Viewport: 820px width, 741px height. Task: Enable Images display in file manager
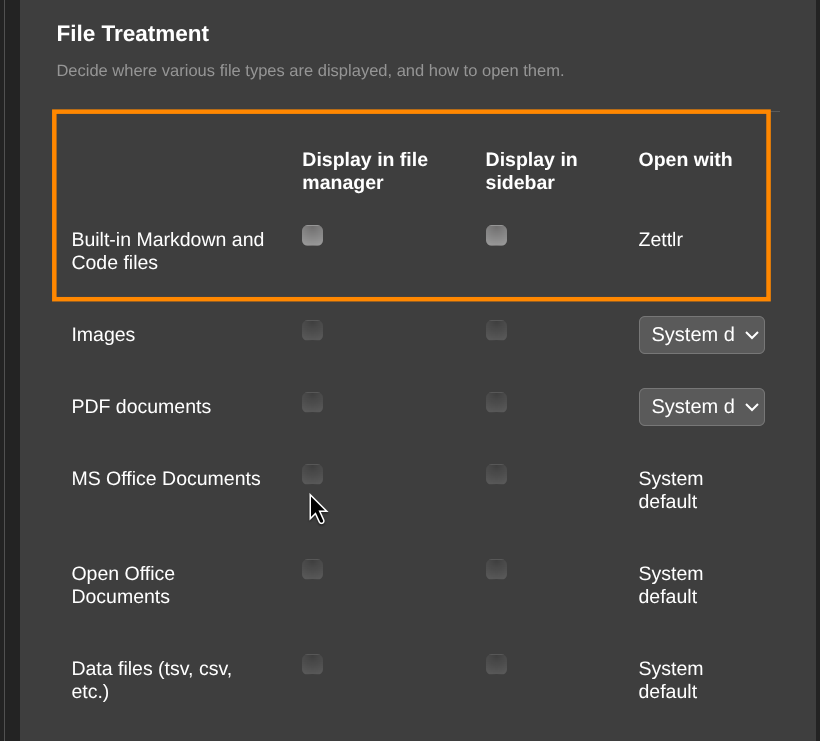(313, 330)
